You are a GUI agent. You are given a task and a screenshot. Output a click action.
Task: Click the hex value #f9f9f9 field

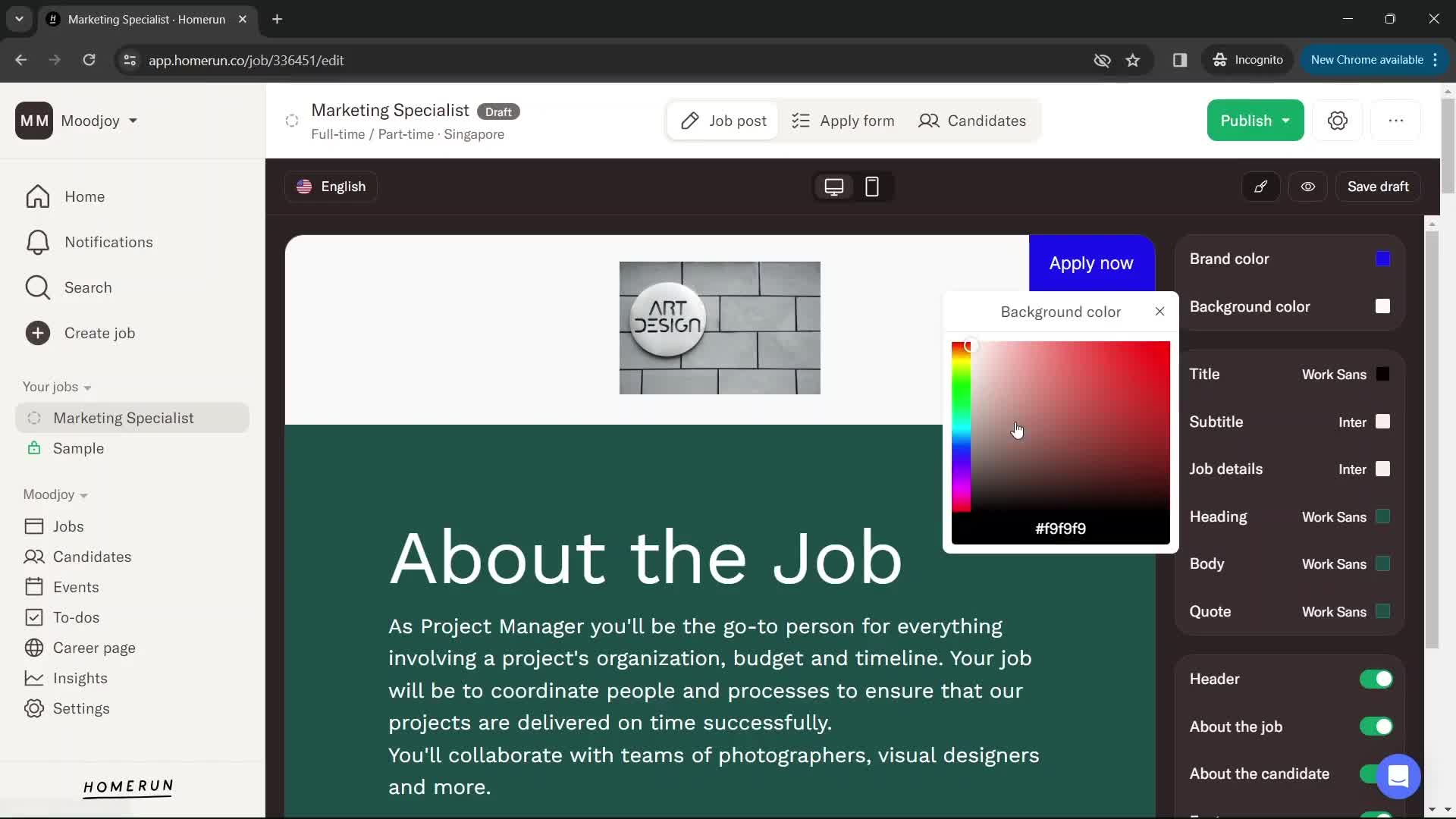1061,529
